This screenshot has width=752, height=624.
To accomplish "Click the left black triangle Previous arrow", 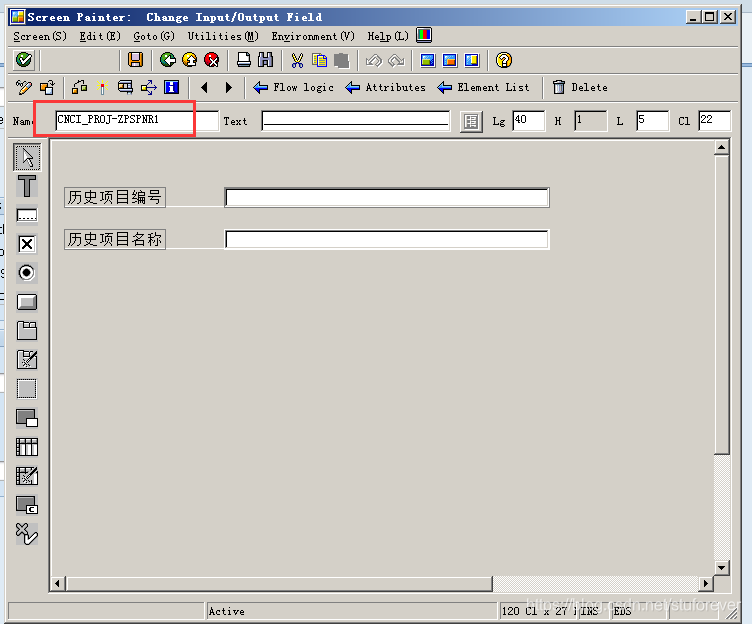I will point(204,87).
